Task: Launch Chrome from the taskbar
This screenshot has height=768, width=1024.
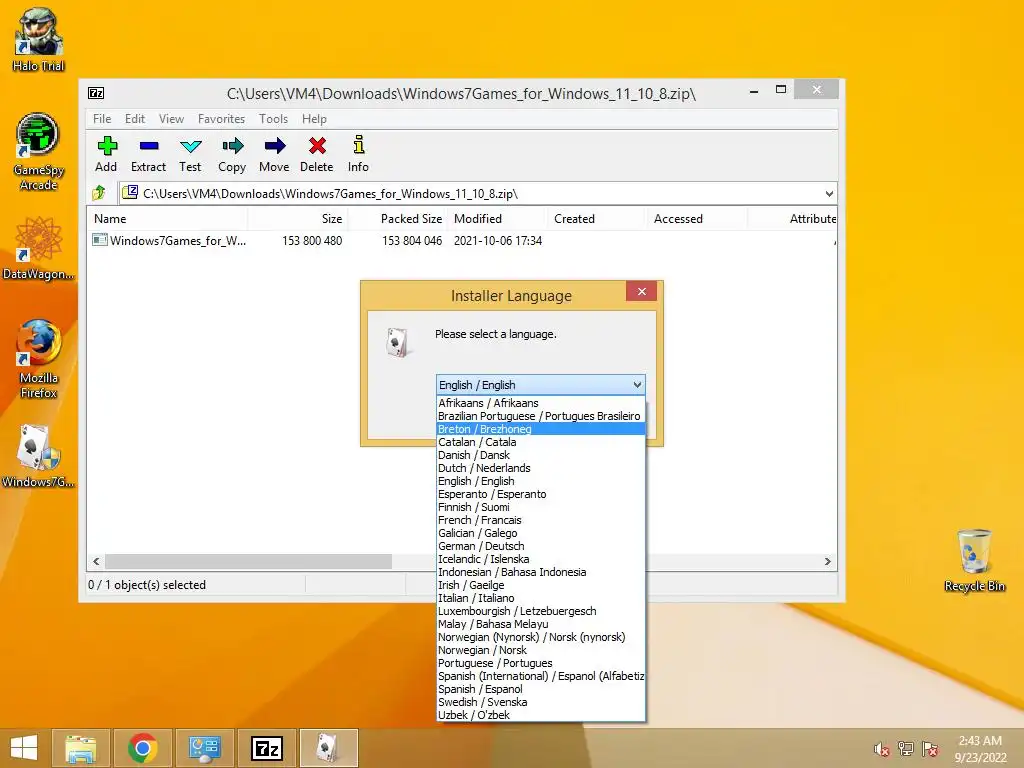Action: [142, 748]
